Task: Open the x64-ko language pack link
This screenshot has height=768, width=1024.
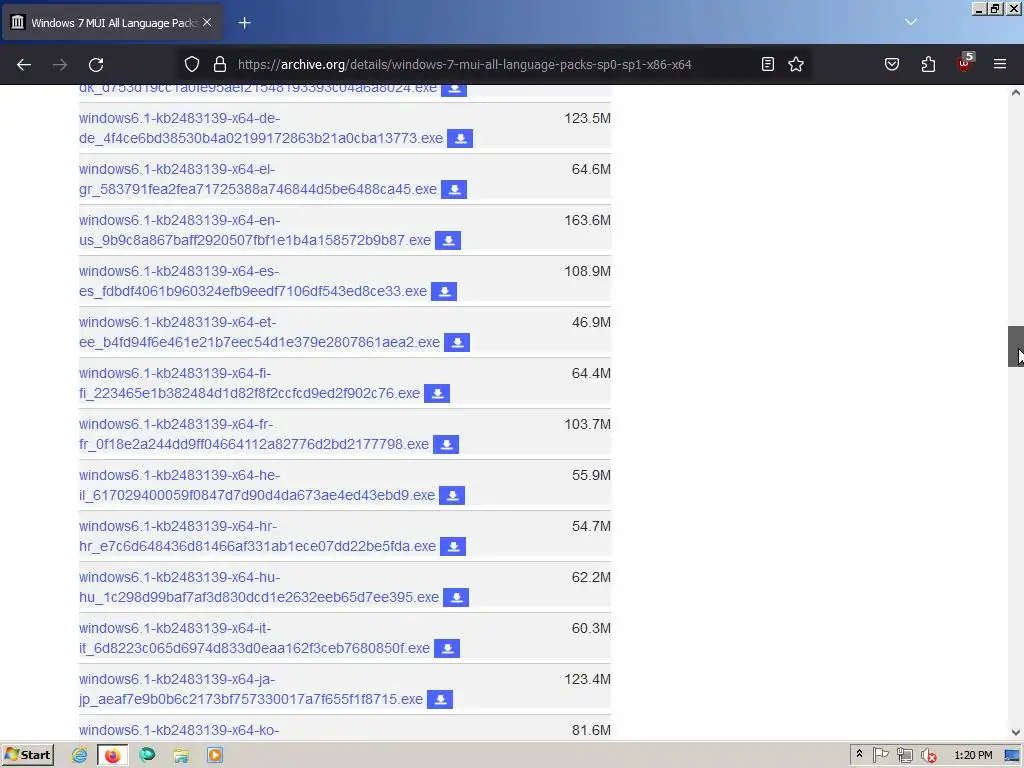Action: [x=179, y=730]
